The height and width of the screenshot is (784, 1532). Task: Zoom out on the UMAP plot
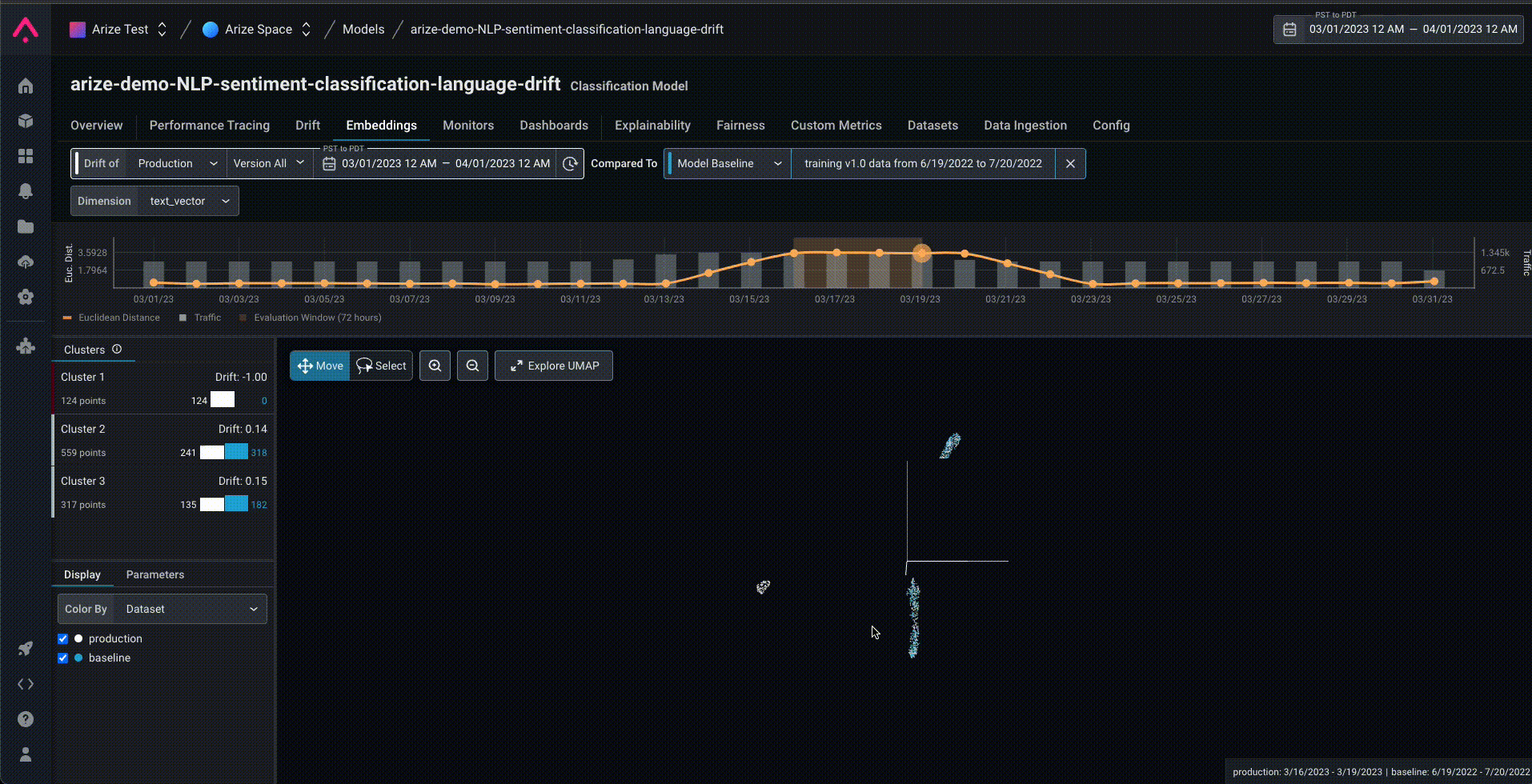(472, 366)
